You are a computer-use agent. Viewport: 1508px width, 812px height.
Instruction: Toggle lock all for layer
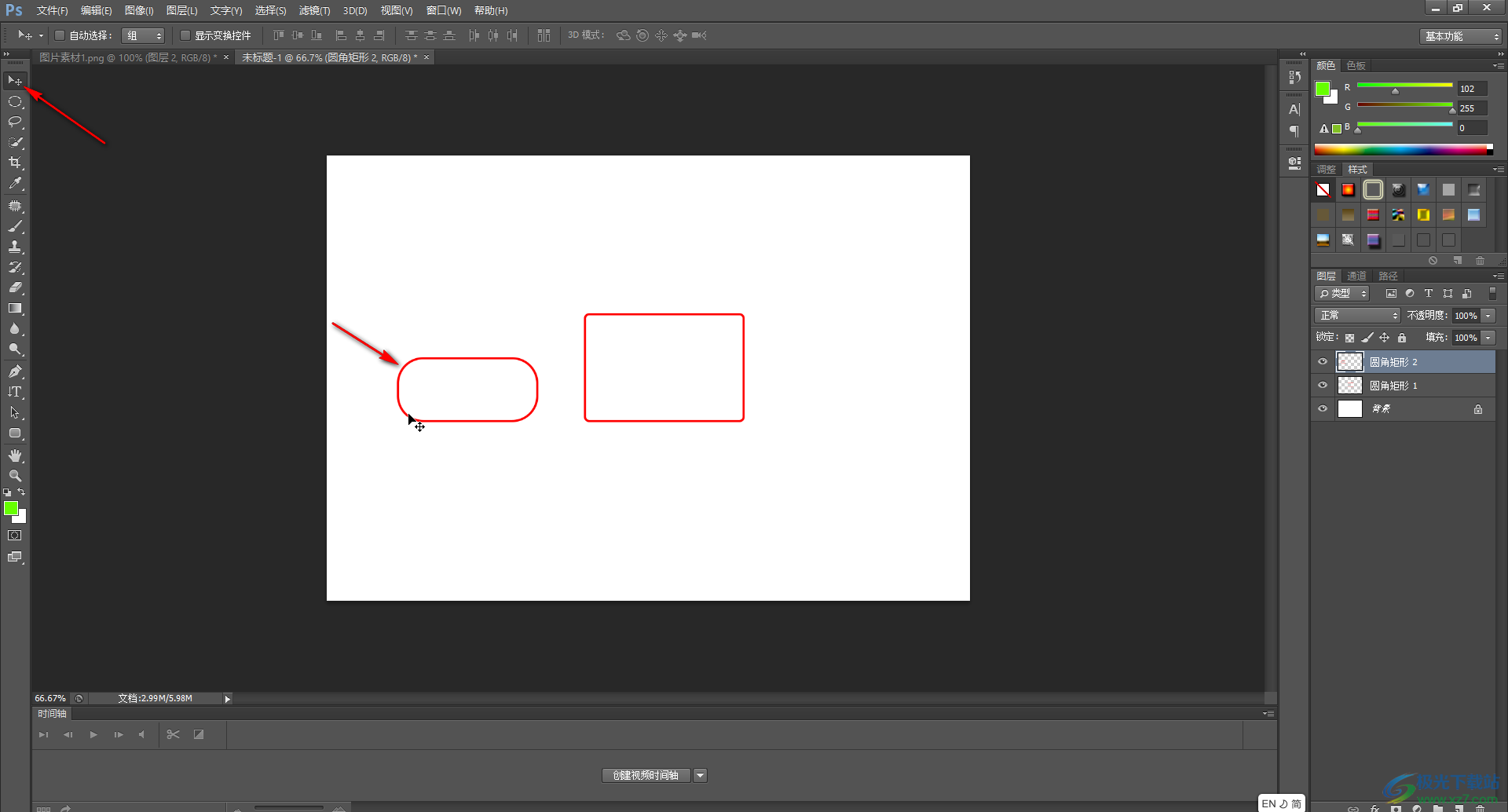coord(1402,338)
